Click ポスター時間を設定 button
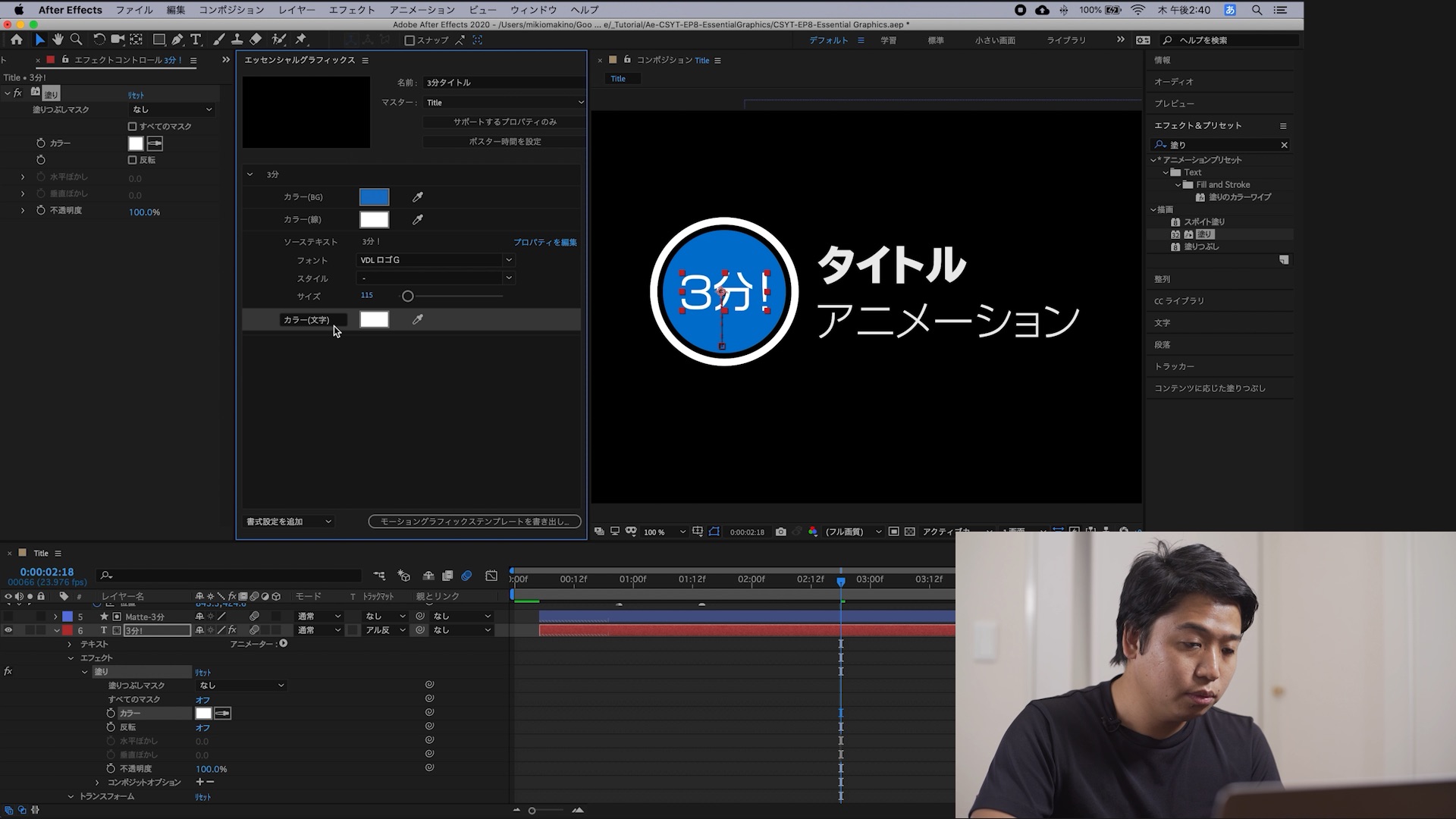The image size is (1456, 819). coord(504,142)
